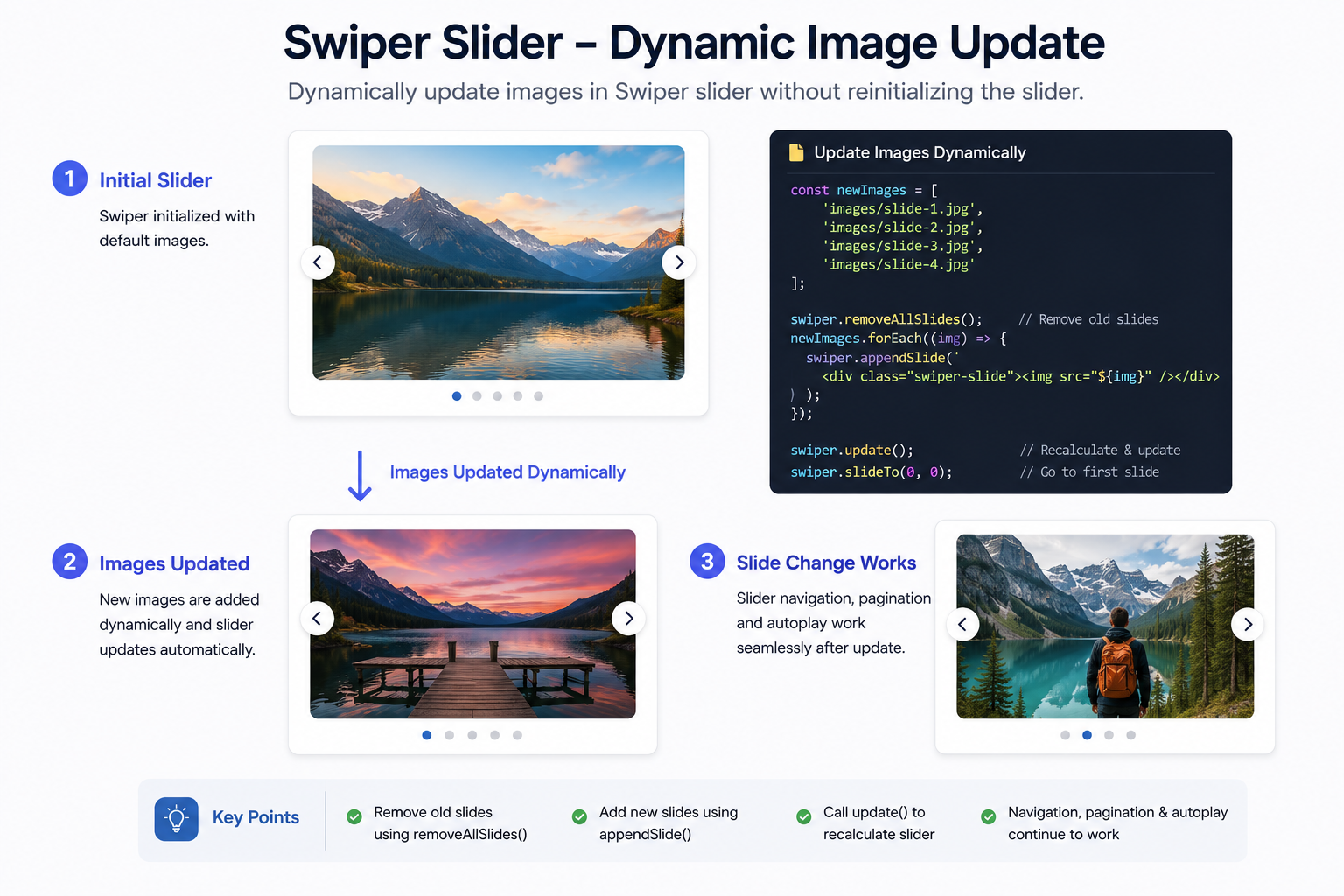
Task: Click the 'Slider navigation, pagination and autoplay' description
Action: (x=833, y=623)
